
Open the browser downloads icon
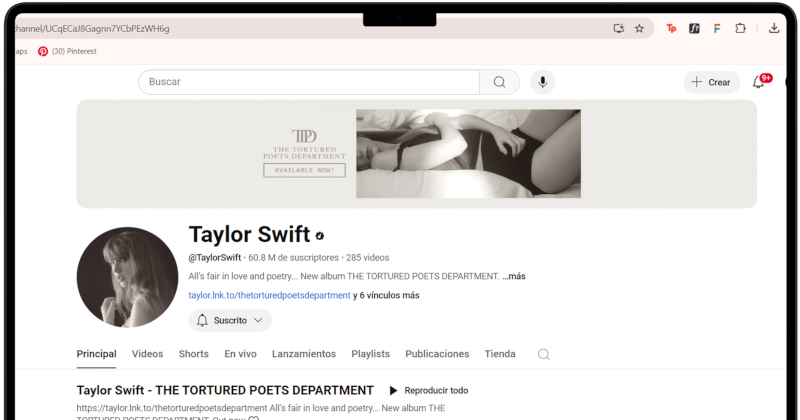point(774,29)
